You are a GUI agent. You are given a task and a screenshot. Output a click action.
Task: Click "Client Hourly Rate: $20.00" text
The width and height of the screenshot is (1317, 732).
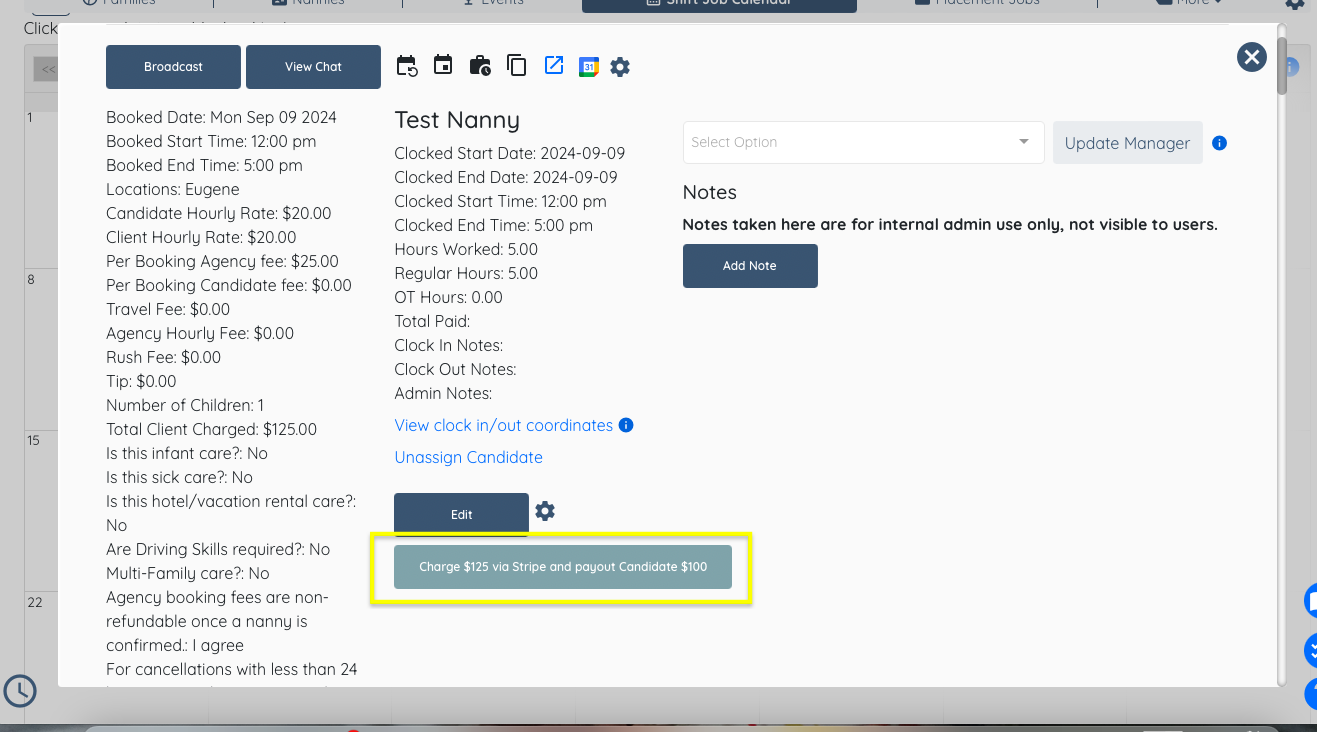pyautogui.click(x=201, y=237)
